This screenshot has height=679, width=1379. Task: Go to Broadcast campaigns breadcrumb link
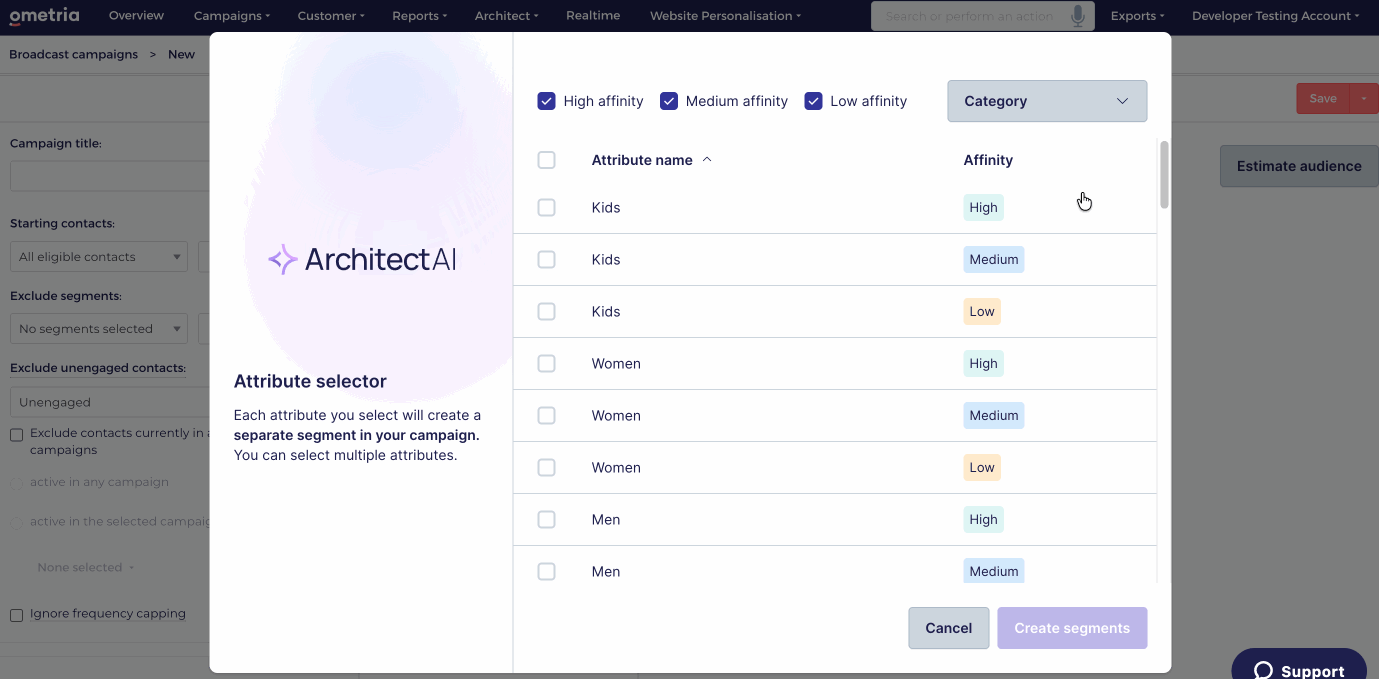point(74,54)
